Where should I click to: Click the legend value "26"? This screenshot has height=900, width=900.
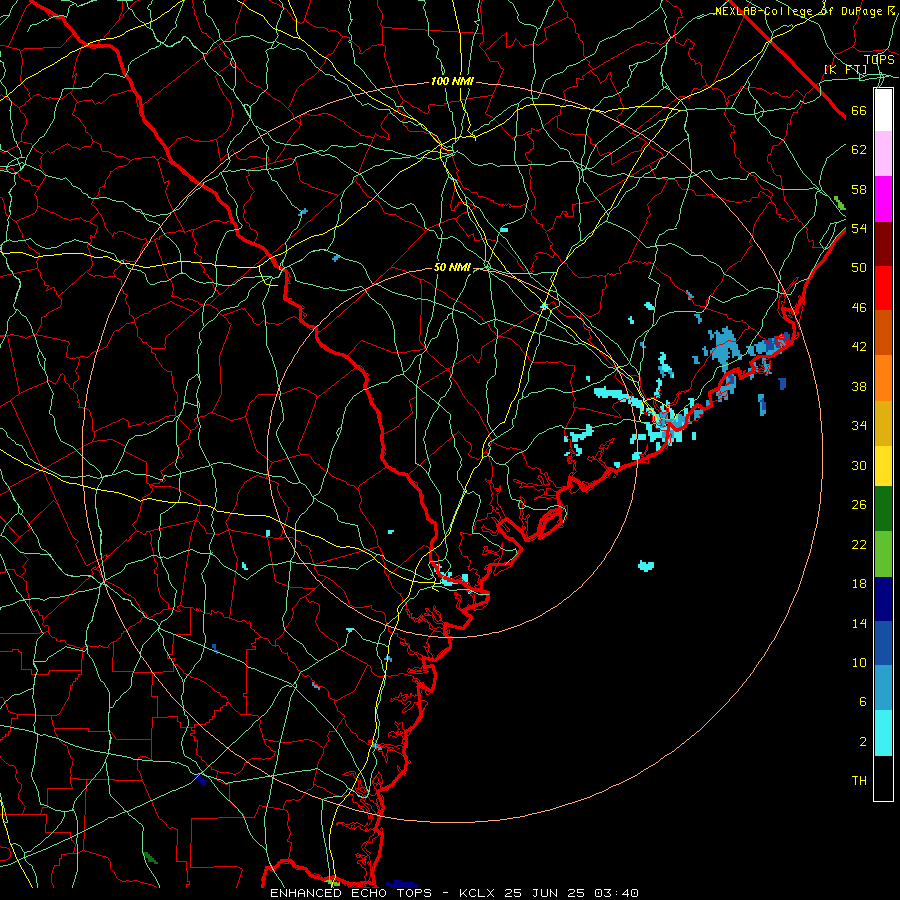859,505
